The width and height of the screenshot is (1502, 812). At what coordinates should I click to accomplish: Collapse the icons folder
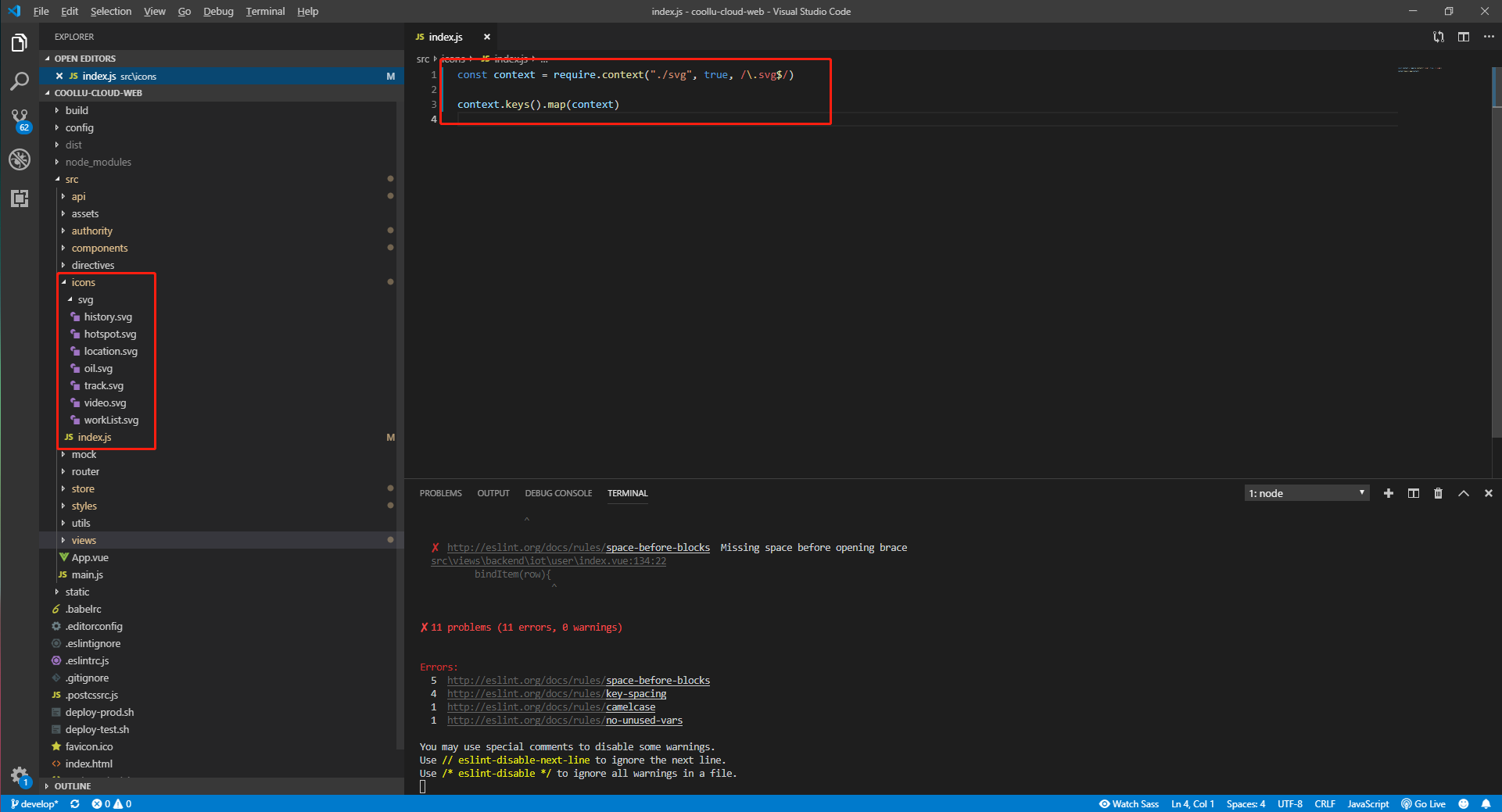tap(83, 282)
